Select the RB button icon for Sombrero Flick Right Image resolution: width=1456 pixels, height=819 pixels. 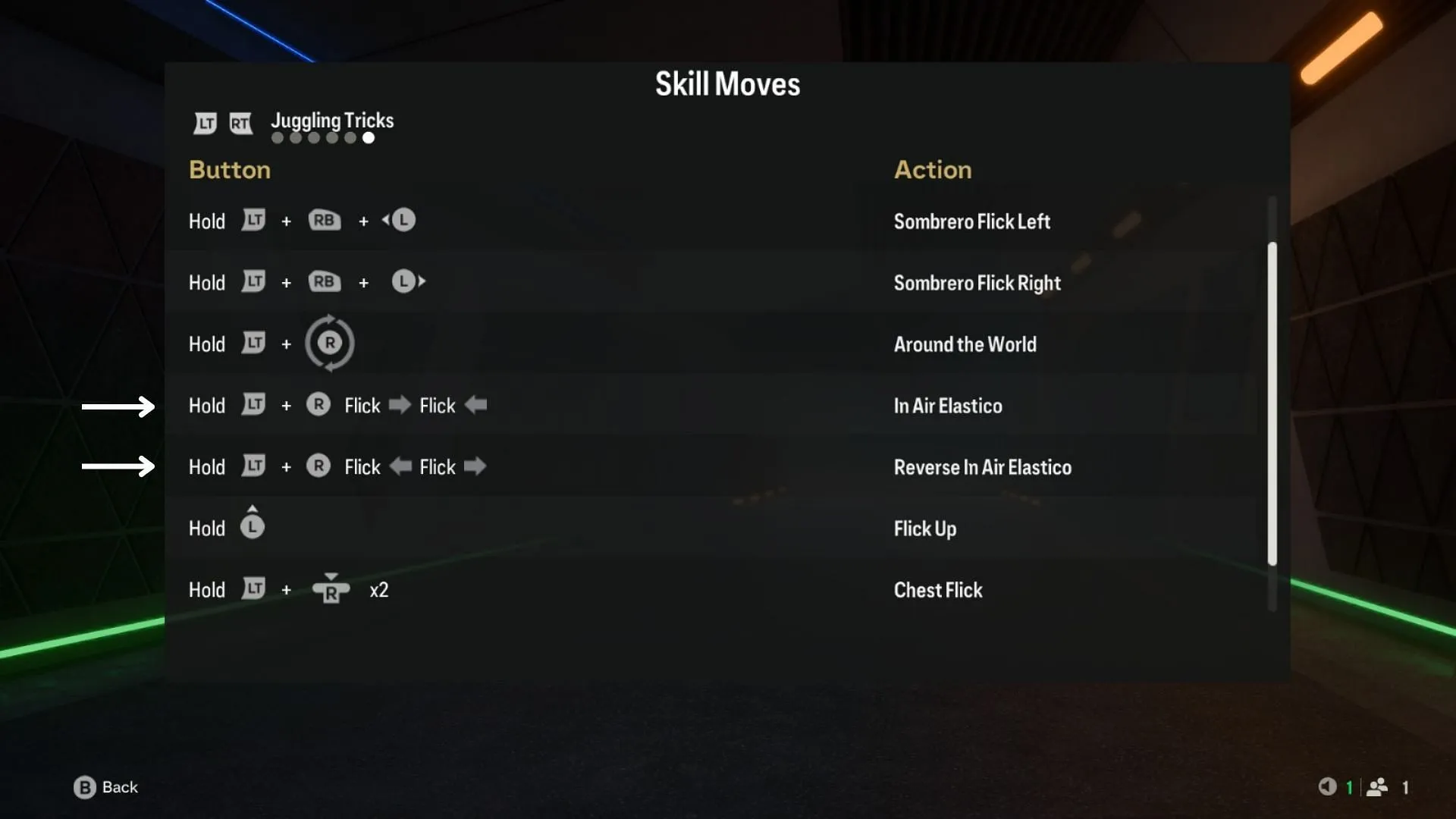(x=324, y=281)
